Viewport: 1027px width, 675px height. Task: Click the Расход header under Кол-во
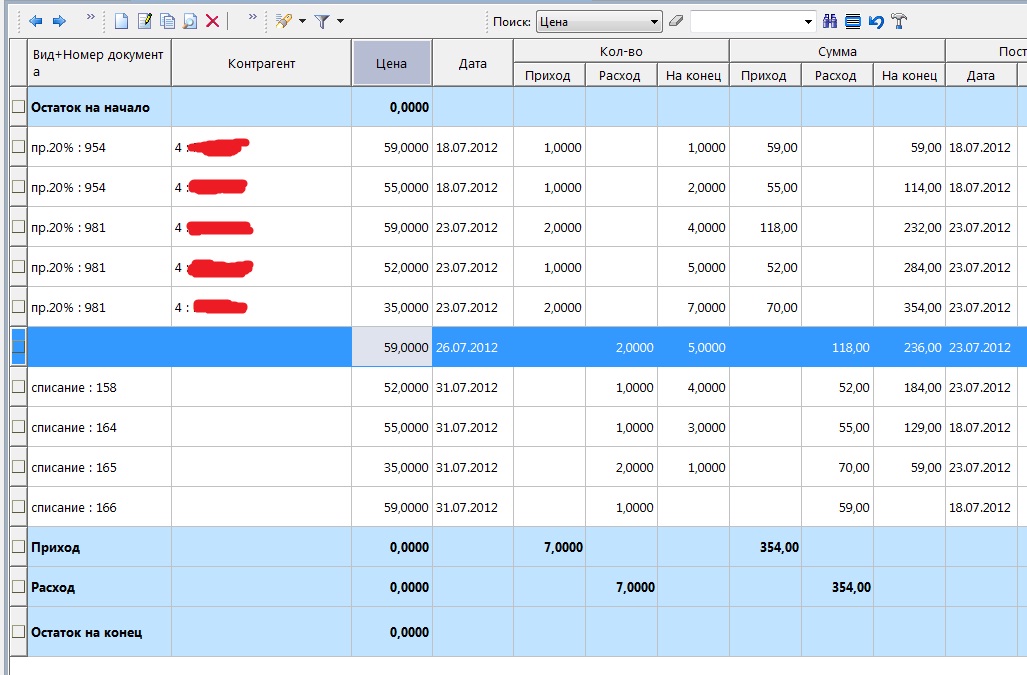pyautogui.click(x=621, y=75)
